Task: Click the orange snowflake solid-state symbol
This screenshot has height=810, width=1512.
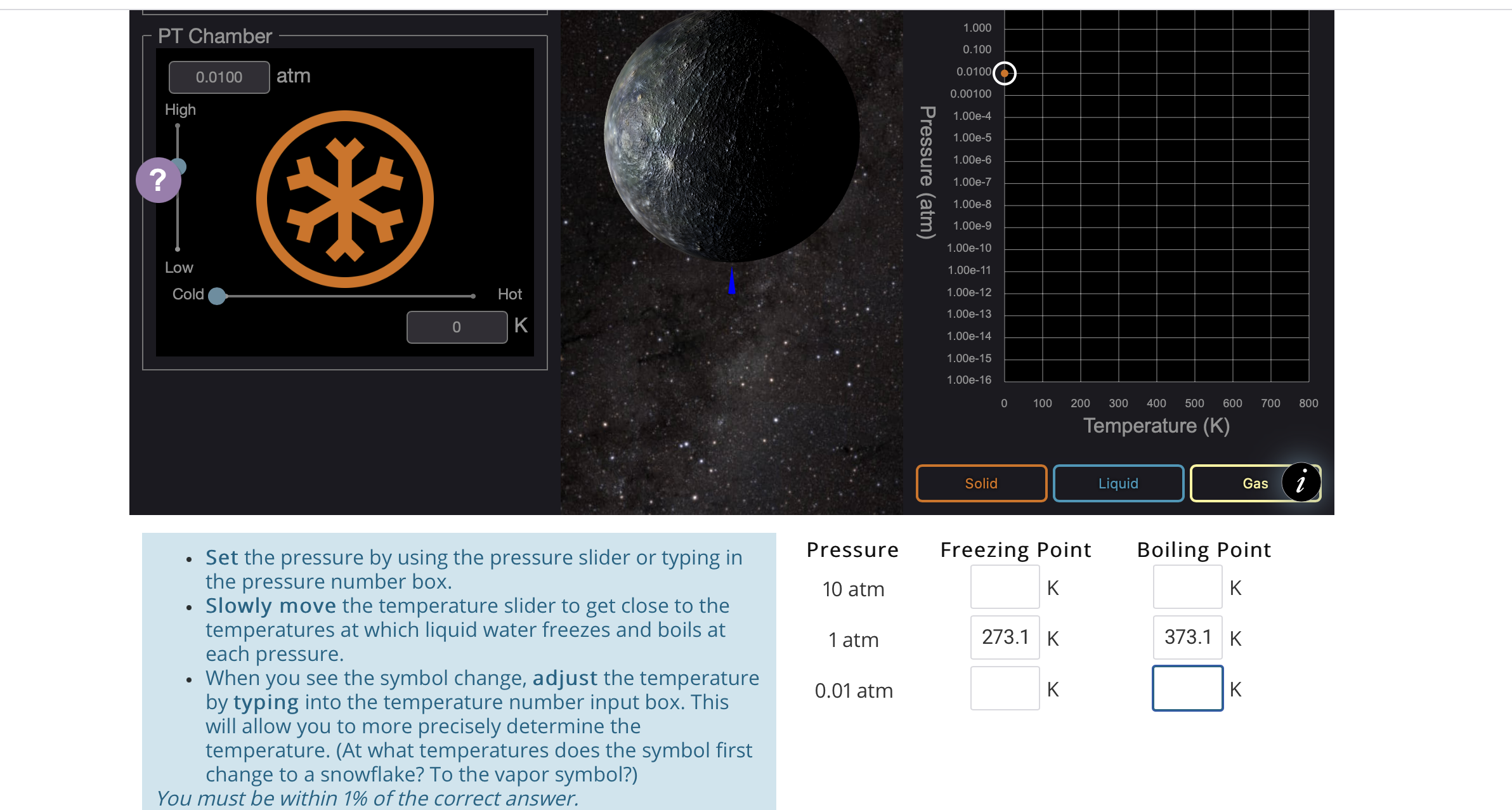Action: [x=344, y=199]
